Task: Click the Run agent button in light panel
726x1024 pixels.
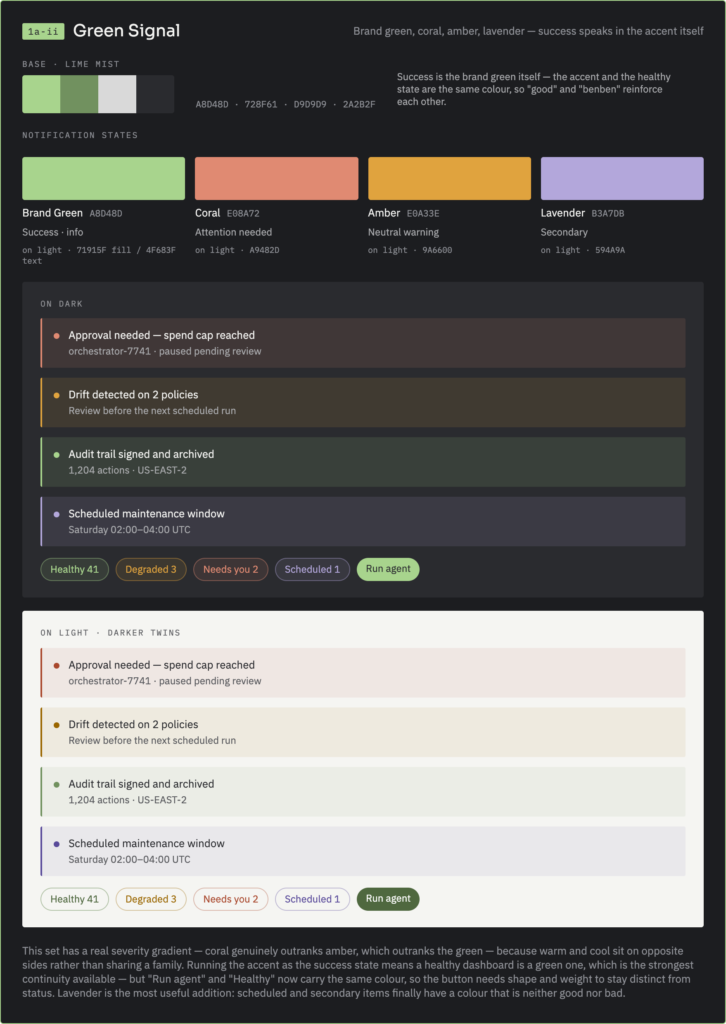Action: click(388, 899)
